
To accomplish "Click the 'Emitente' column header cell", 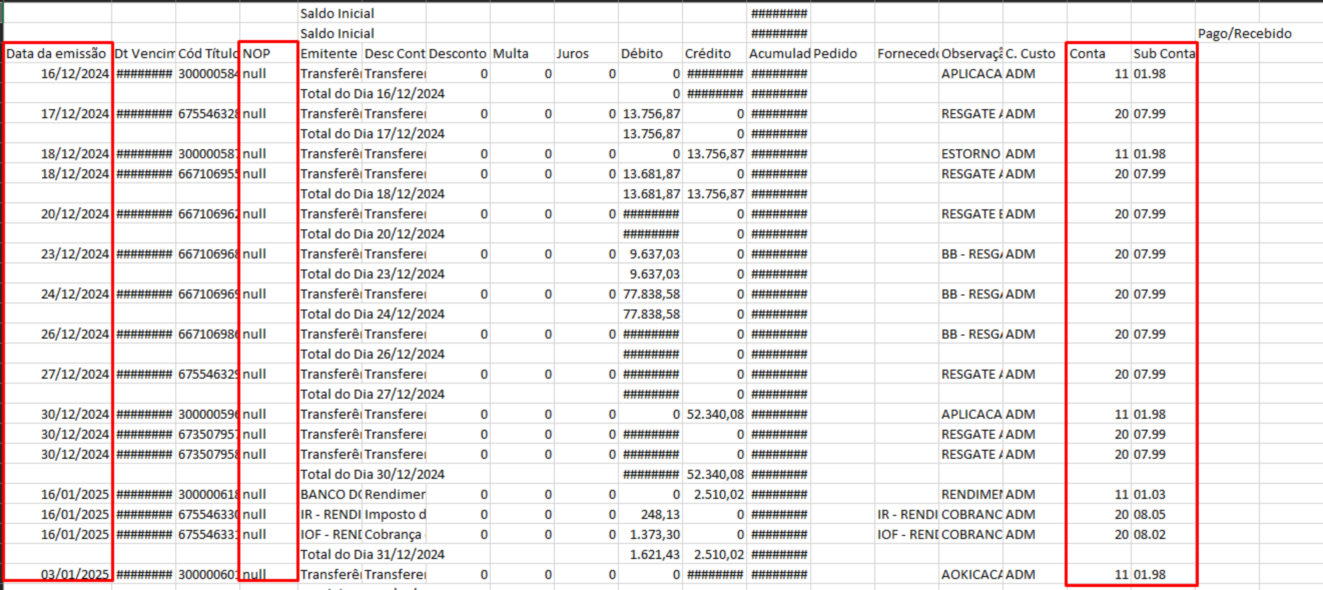I will click(328, 54).
